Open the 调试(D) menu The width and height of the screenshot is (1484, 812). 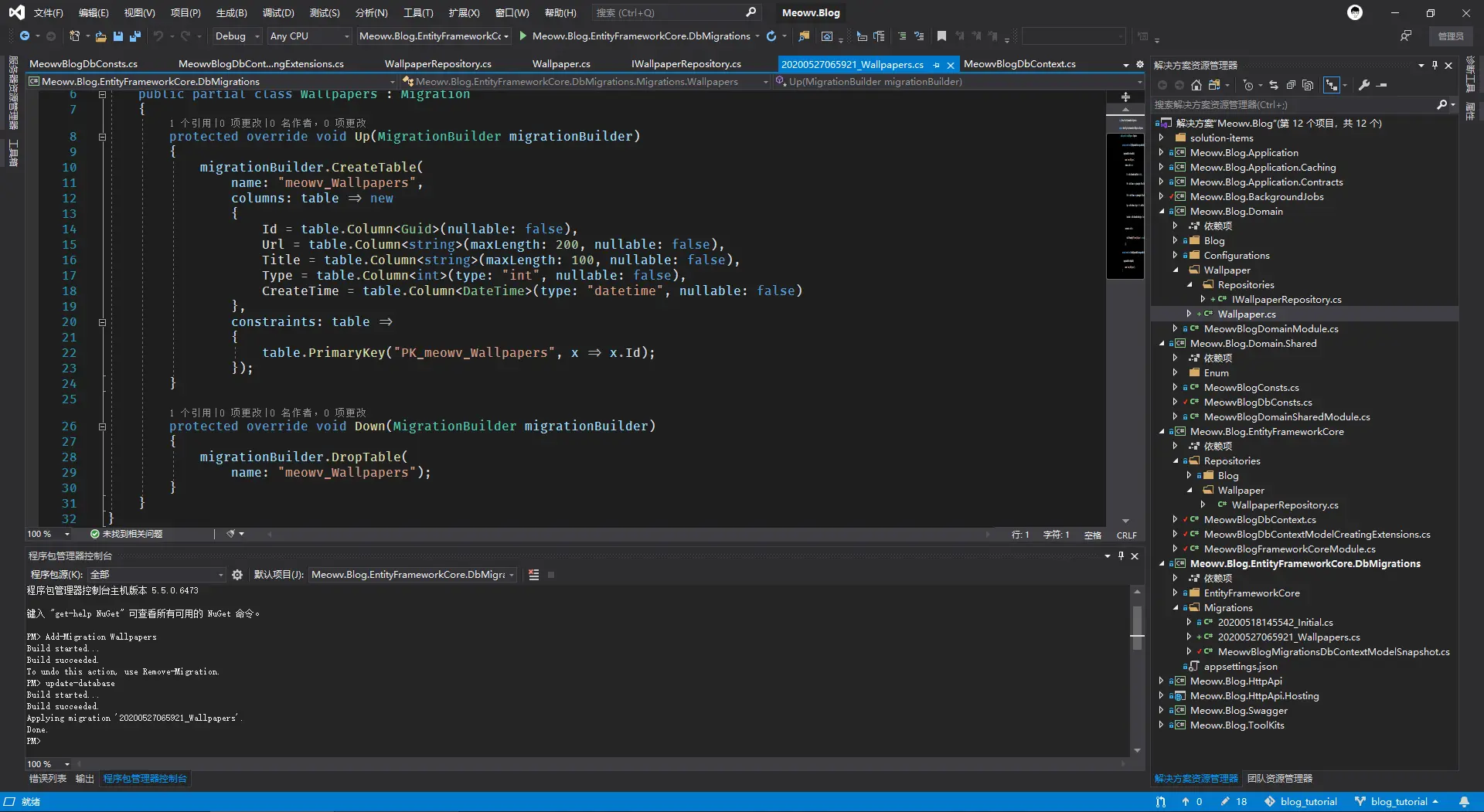click(x=278, y=13)
